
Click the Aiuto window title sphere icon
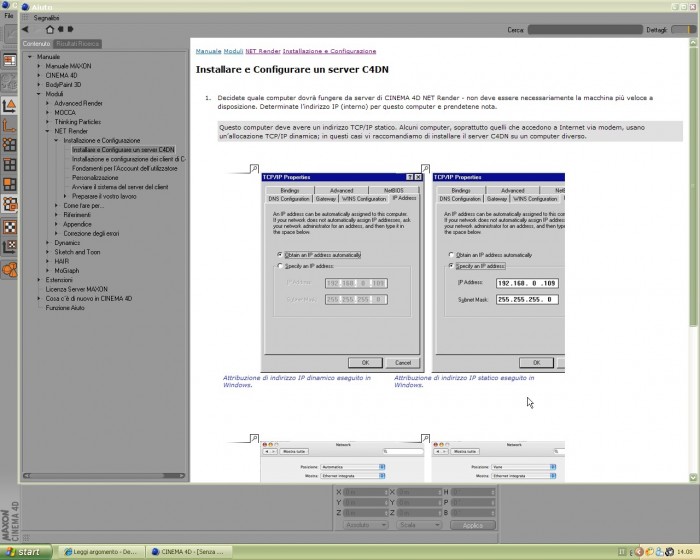[x=25, y=7]
